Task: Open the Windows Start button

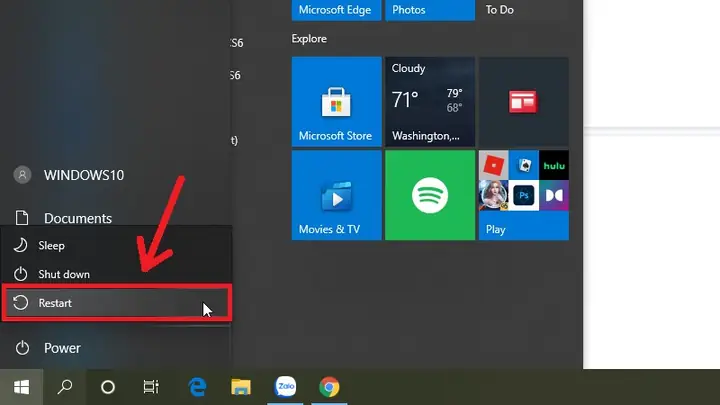Action: pyautogui.click(x=22, y=387)
